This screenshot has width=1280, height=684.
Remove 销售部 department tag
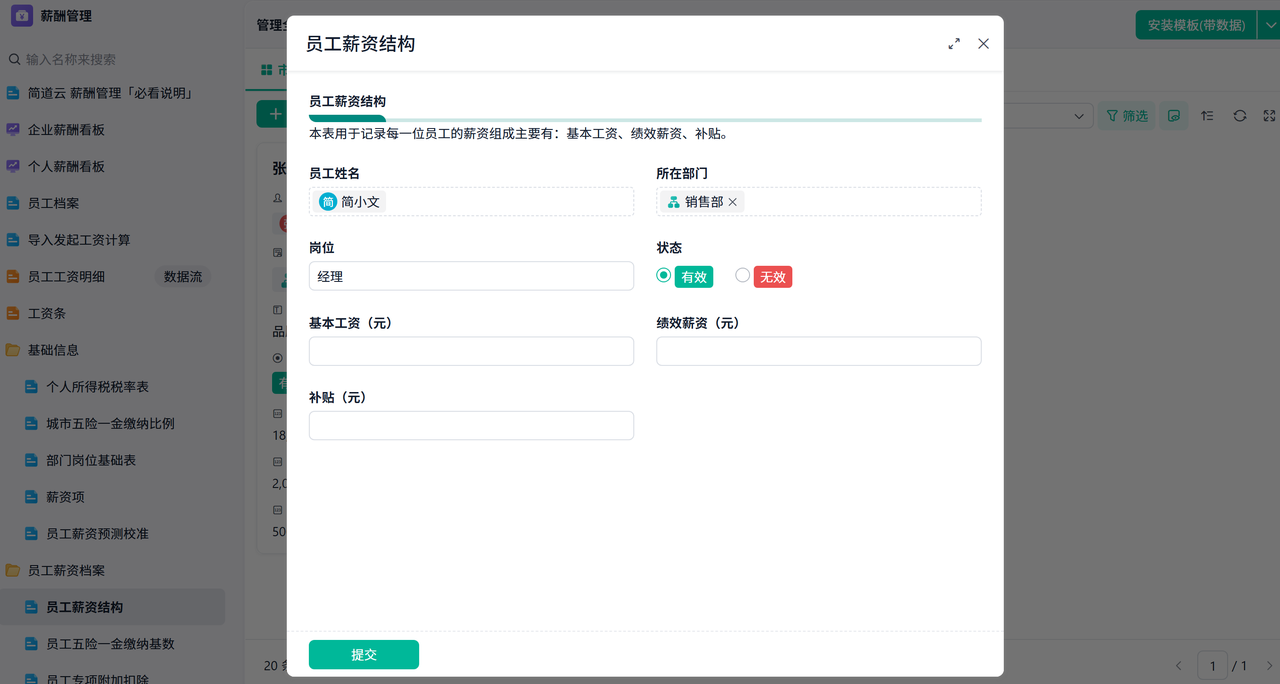(732, 202)
